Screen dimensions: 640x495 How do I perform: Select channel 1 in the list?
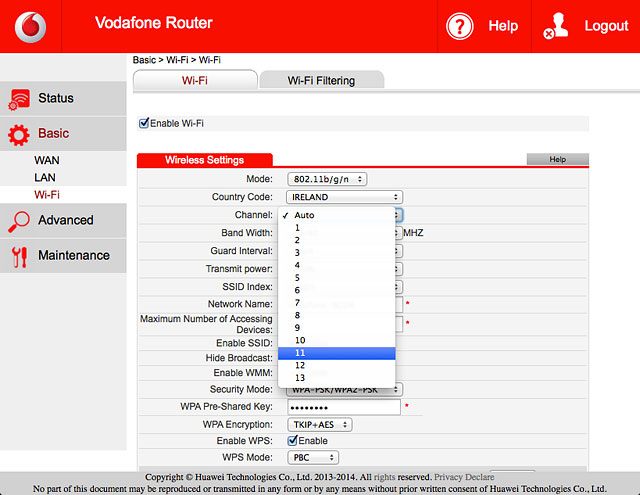[x=337, y=228]
